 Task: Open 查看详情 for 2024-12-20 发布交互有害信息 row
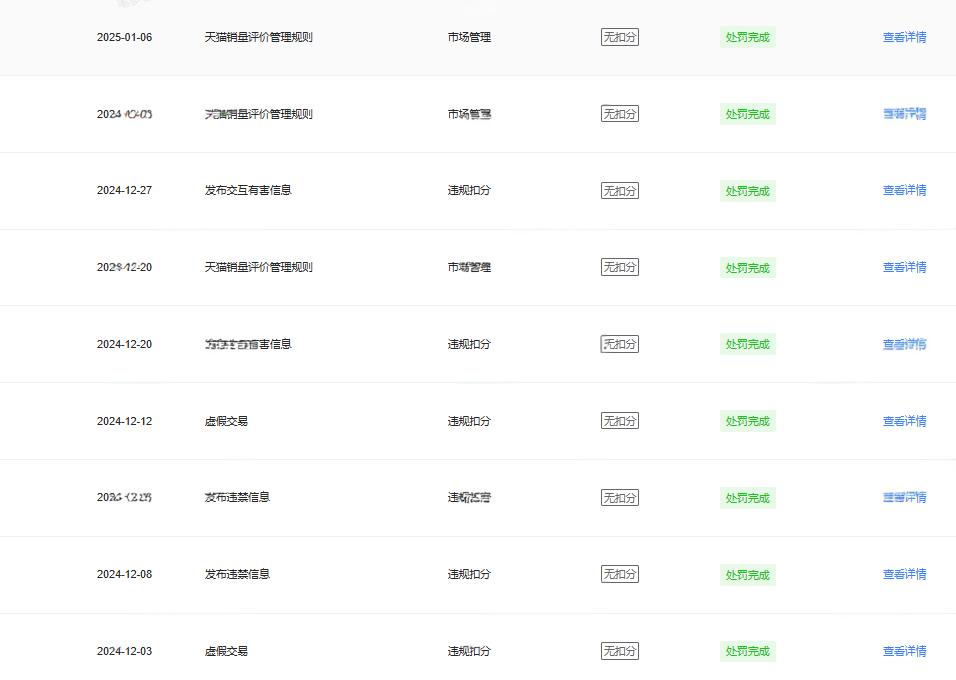click(904, 344)
